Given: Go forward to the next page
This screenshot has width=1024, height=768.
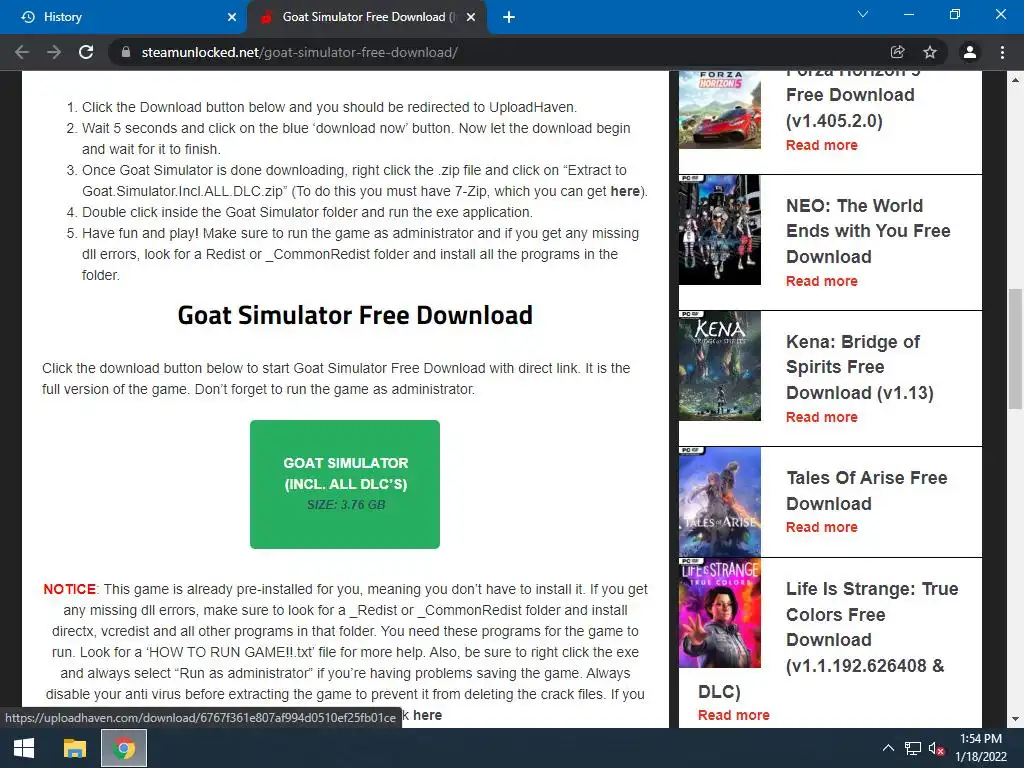Looking at the screenshot, I should [54, 52].
